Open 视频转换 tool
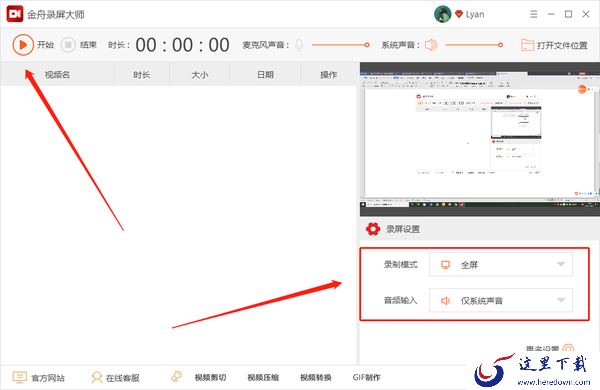The height and width of the screenshot is (390, 600). (316, 378)
